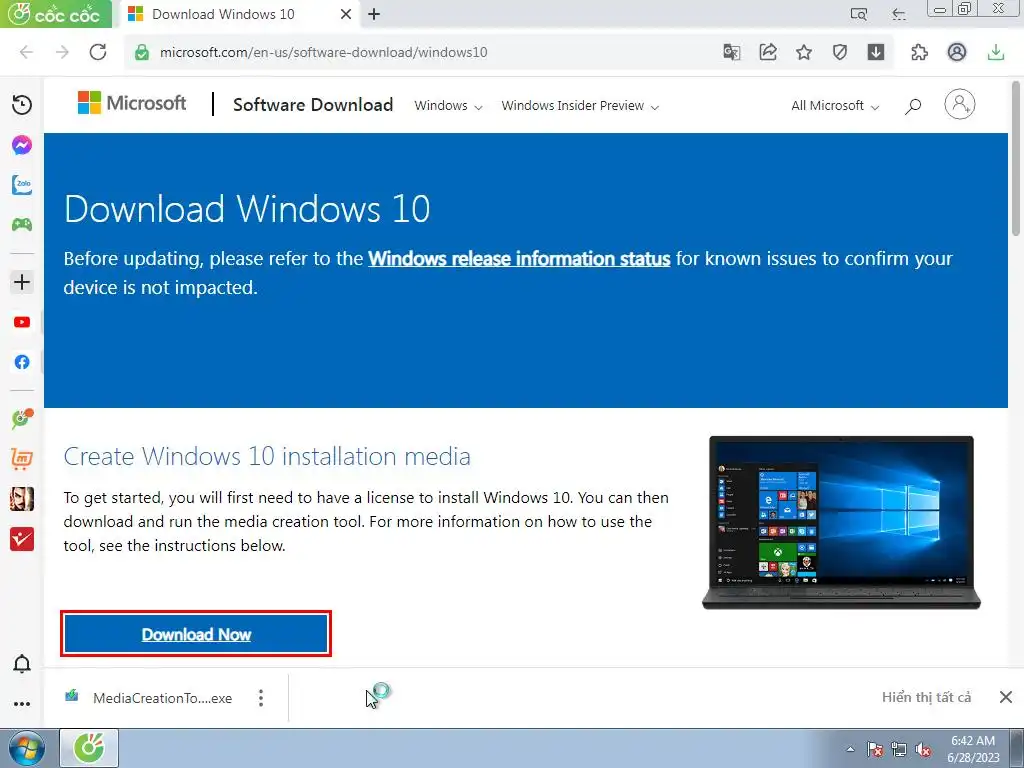
Task: Open the orange shopping cart sidebar icon
Action: tap(22, 459)
